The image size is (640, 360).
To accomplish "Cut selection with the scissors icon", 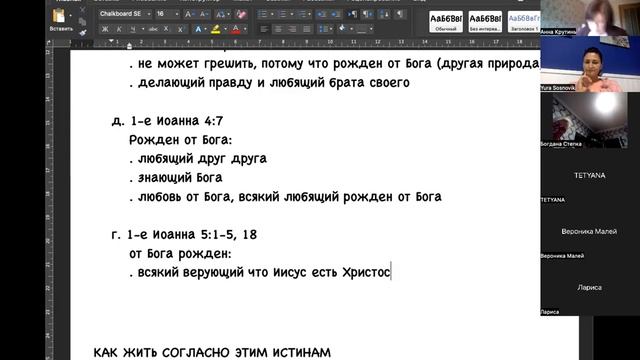I will (82, 10).
